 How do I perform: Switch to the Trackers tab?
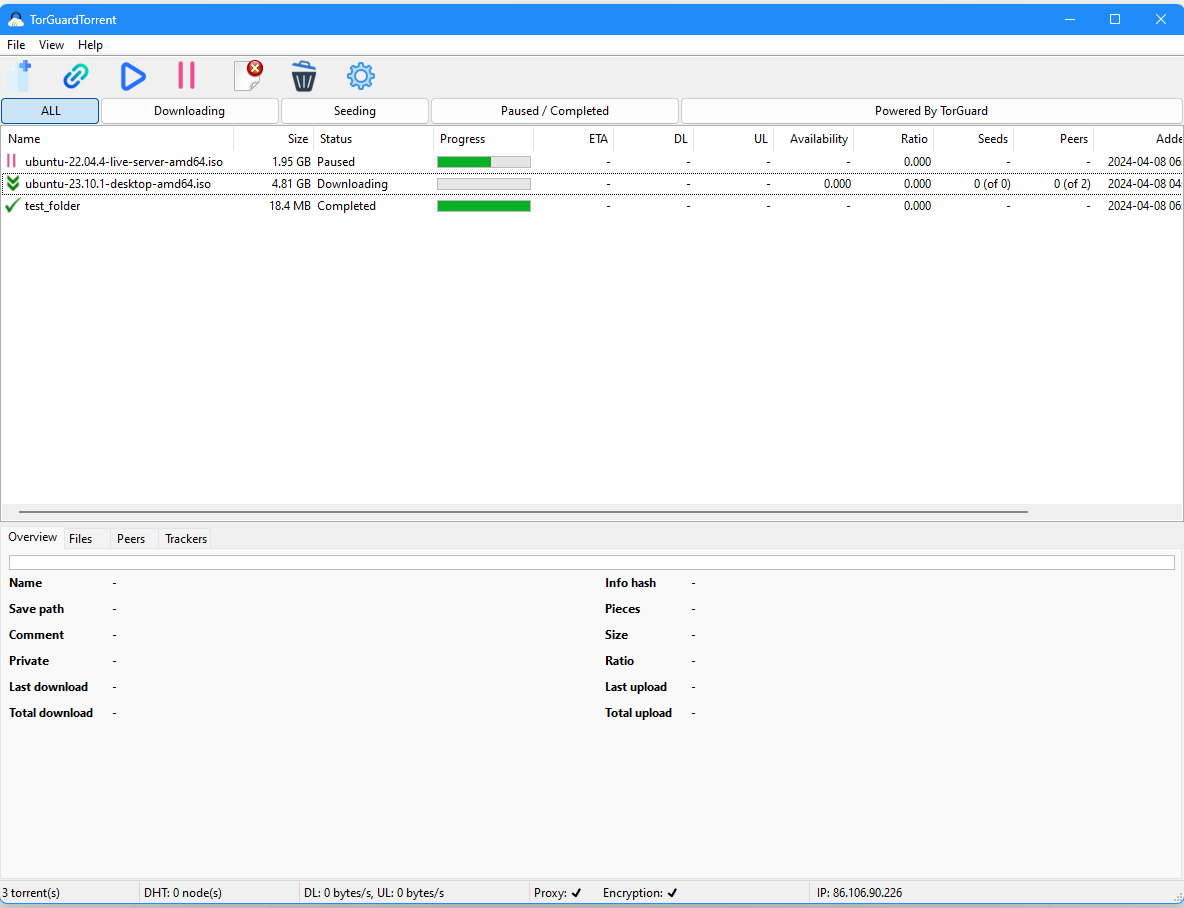(185, 538)
